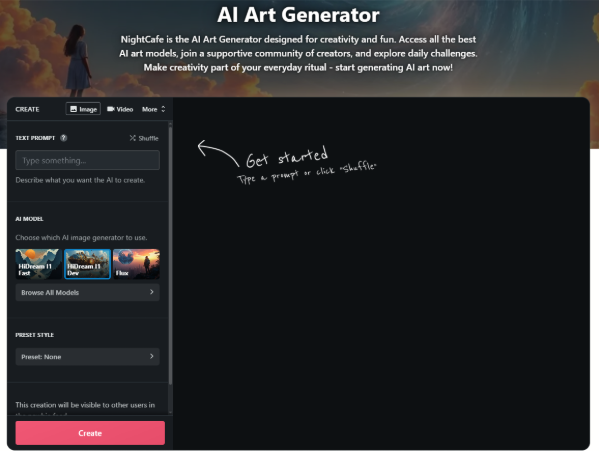Image resolution: width=599 pixels, height=451 pixels.
Task: Click the CREATE panel heading
Action: click(x=27, y=109)
